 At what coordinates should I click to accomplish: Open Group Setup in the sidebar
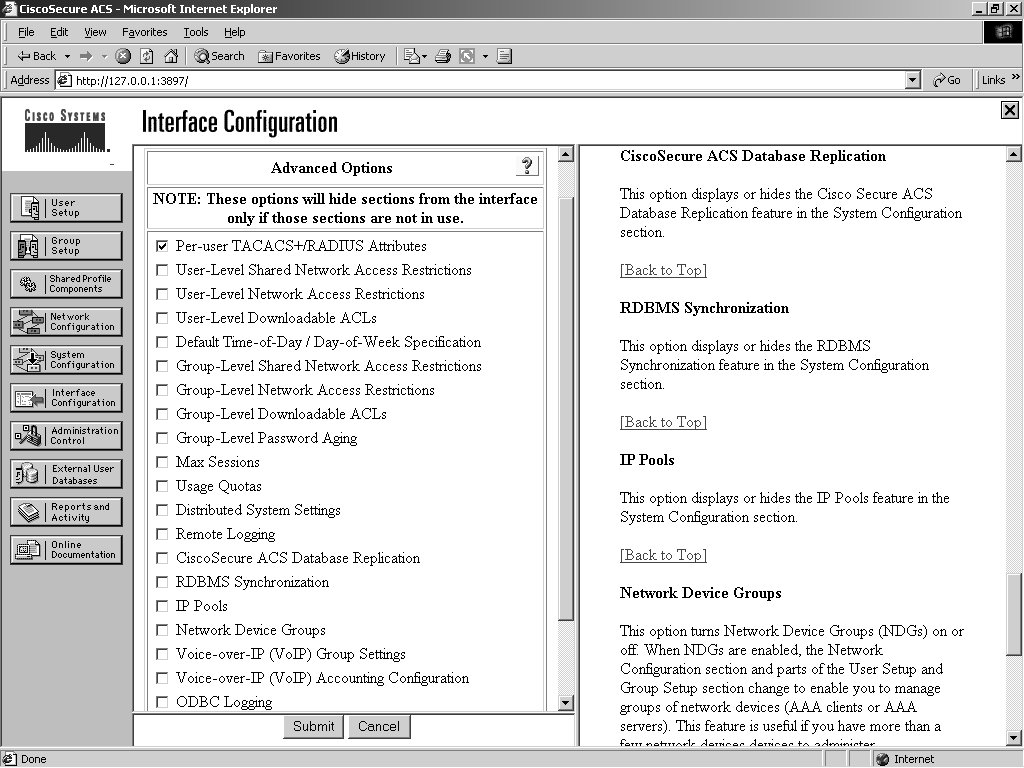click(66, 246)
